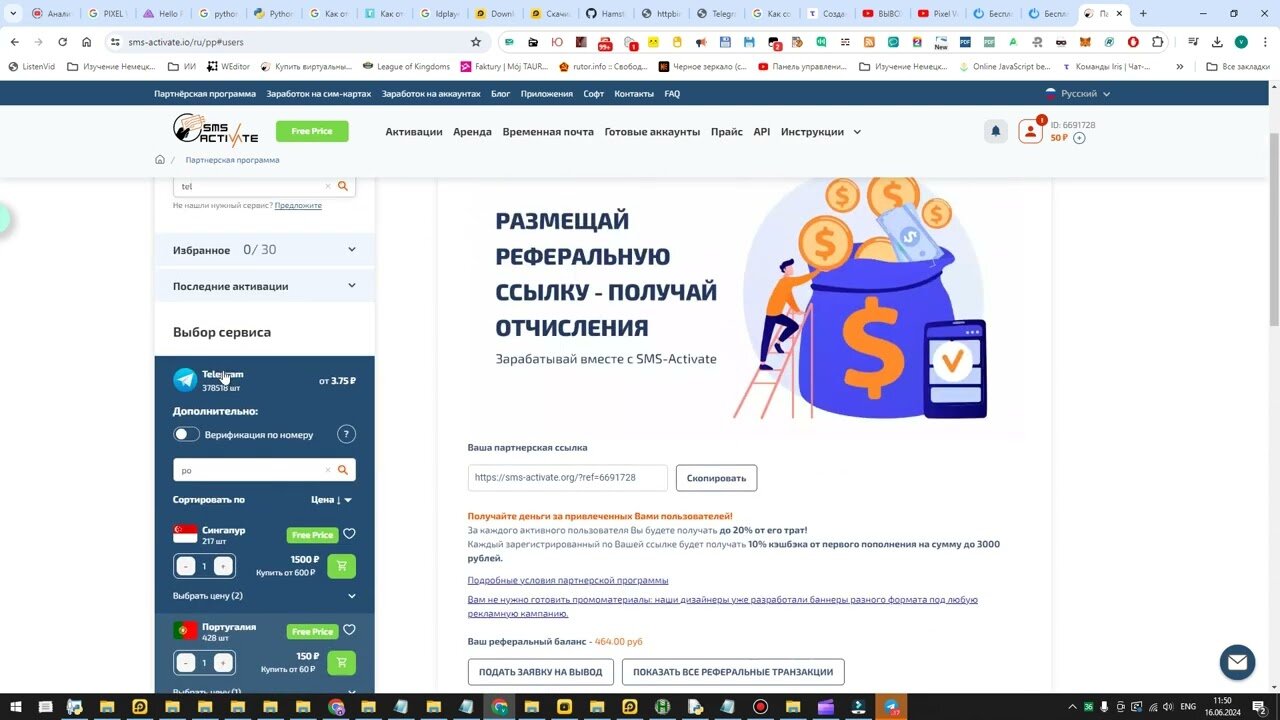Click the referral link text field
The width and height of the screenshot is (1280, 720).
567,478
